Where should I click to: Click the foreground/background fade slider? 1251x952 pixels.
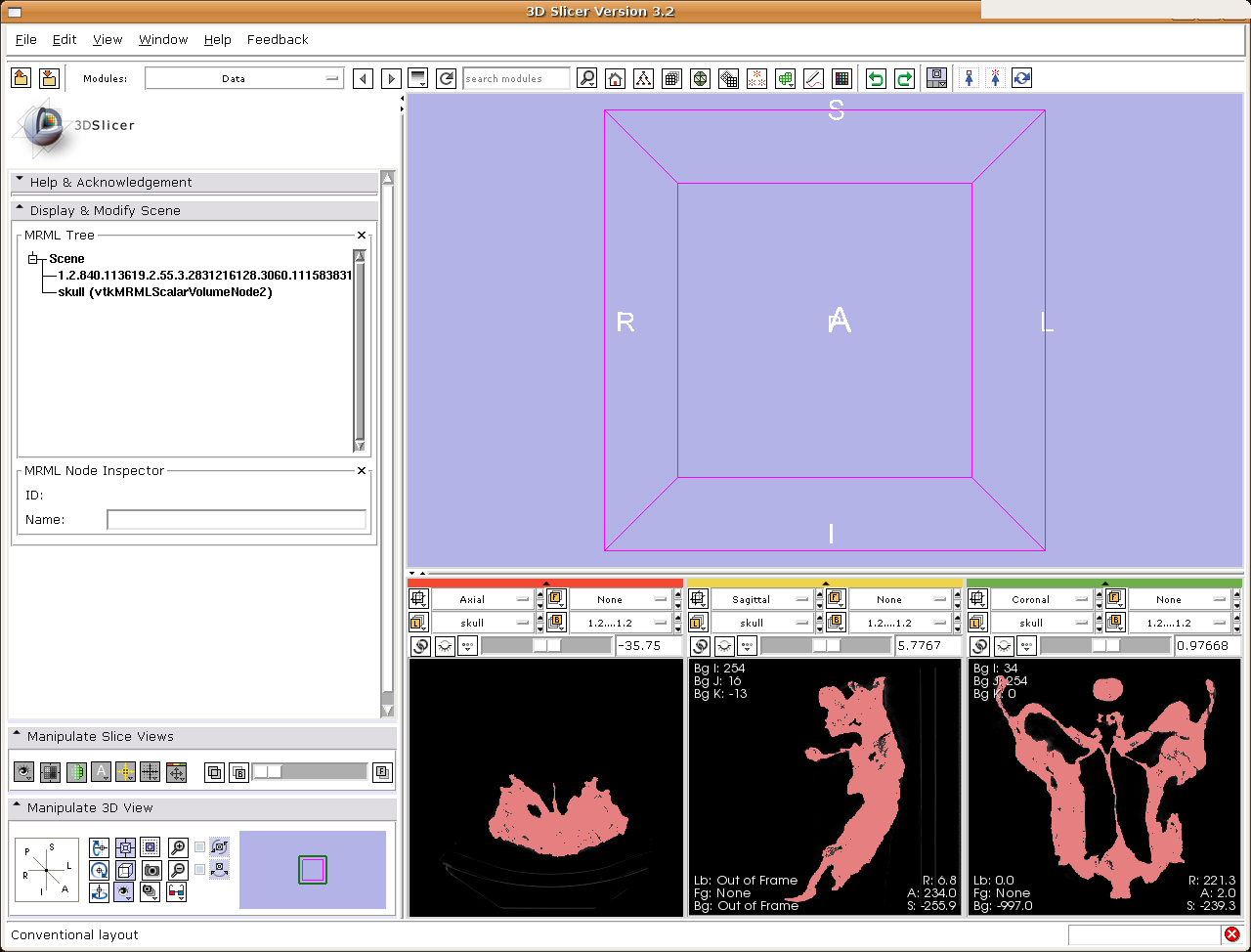click(309, 772)
